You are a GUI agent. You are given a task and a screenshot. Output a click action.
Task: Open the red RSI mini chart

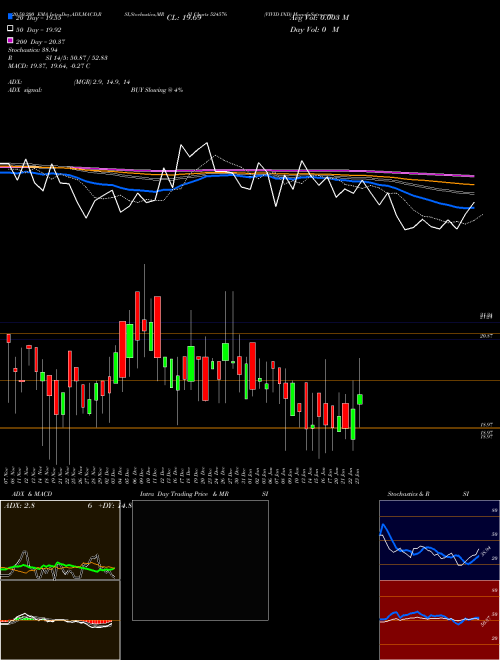point(439,620)
